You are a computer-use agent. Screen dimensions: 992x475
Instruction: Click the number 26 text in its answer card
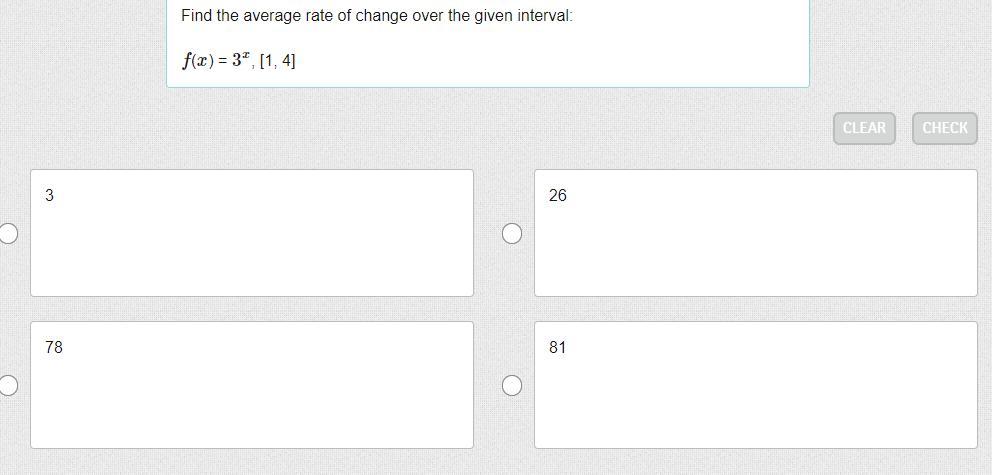pos(557,196)
